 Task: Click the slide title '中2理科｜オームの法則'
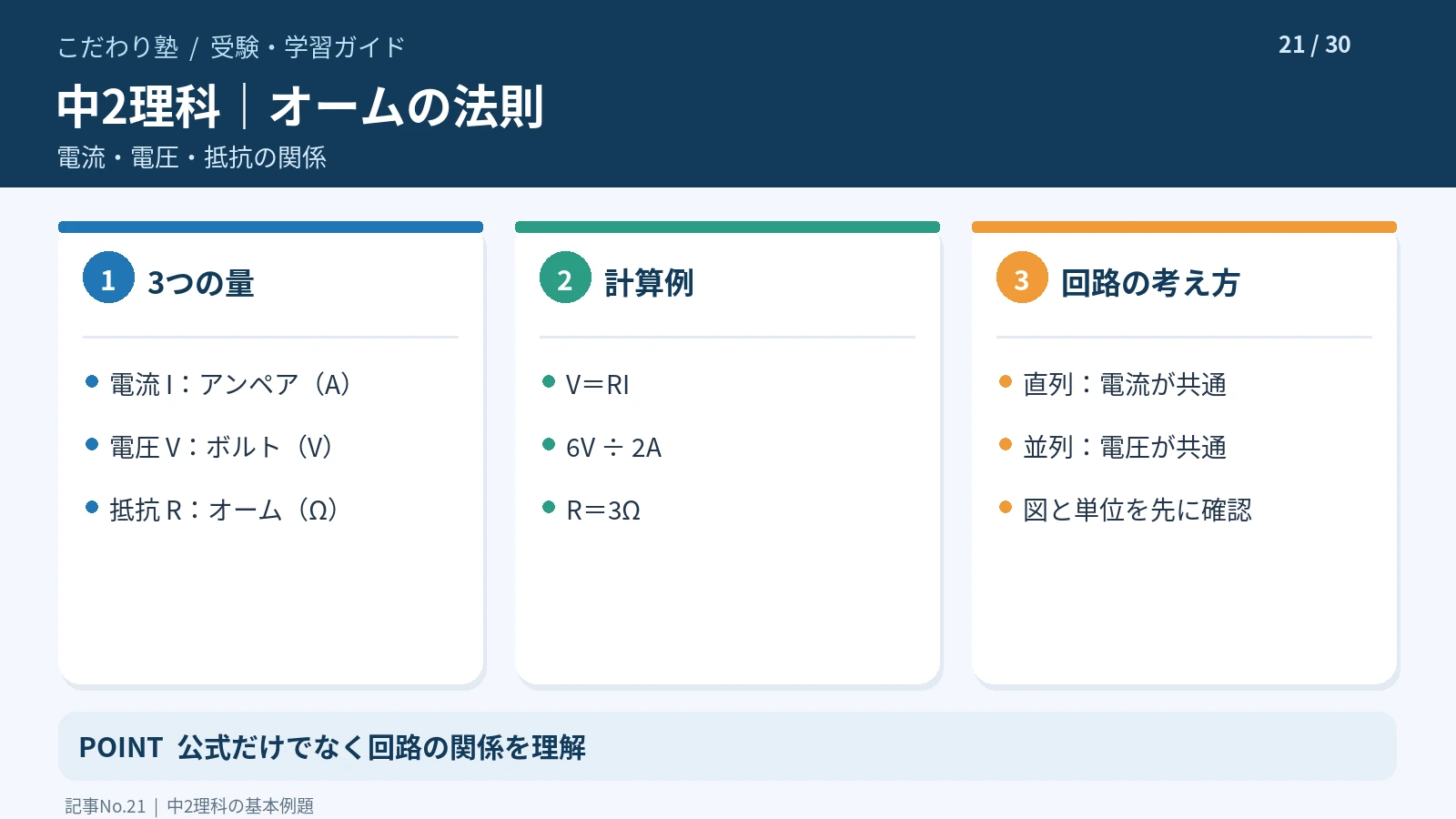(300, 106)
